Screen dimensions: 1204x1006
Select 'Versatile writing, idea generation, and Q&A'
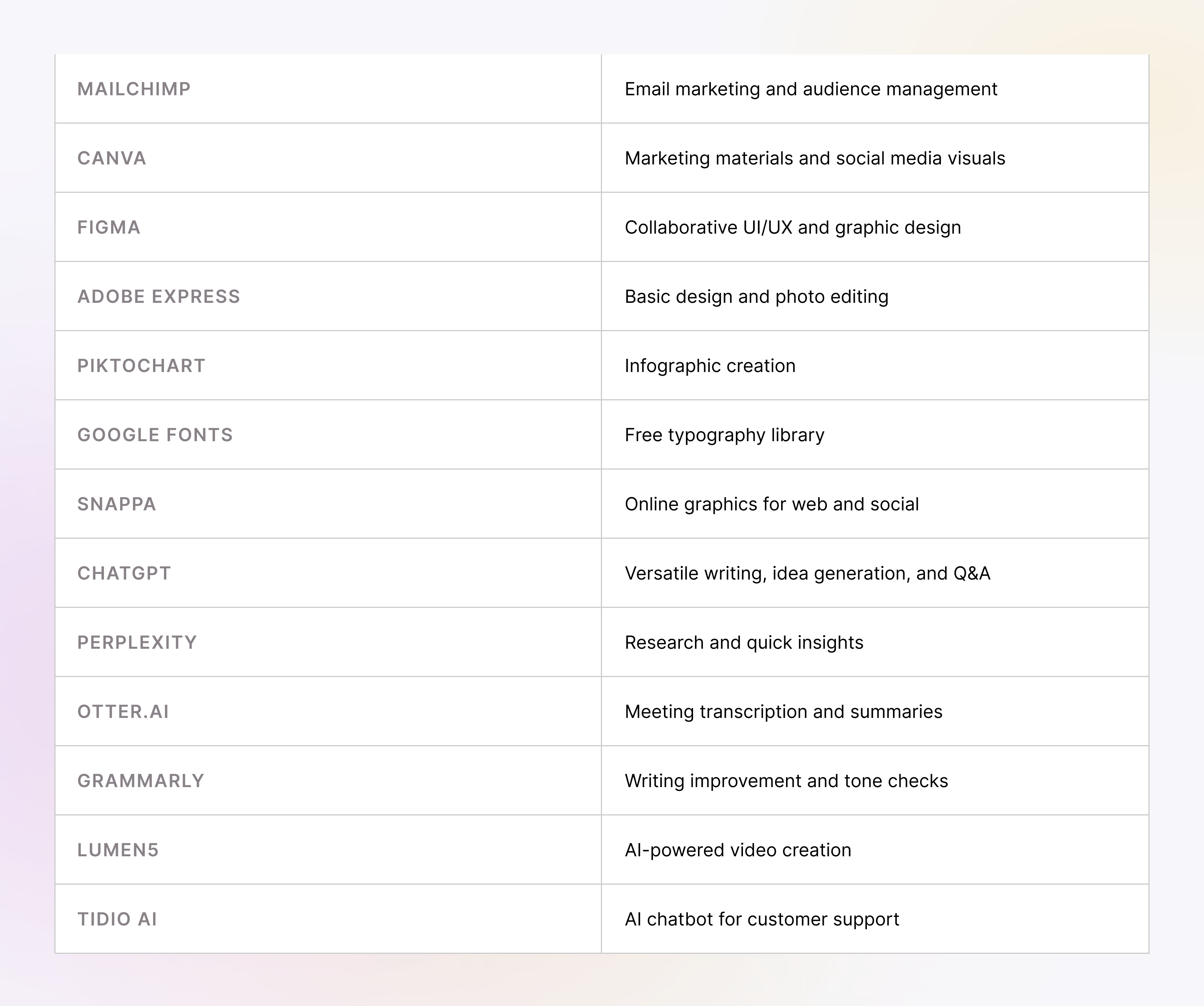coord(808,574)
